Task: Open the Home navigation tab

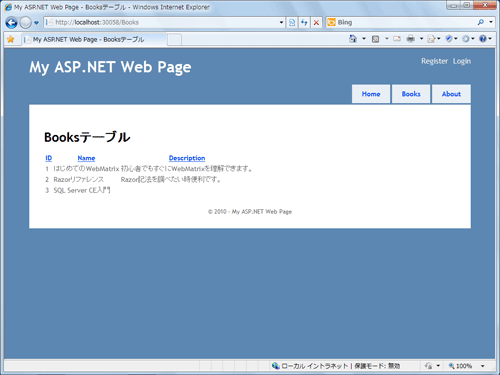Action: pyautogui.click(x=371, y=94)
